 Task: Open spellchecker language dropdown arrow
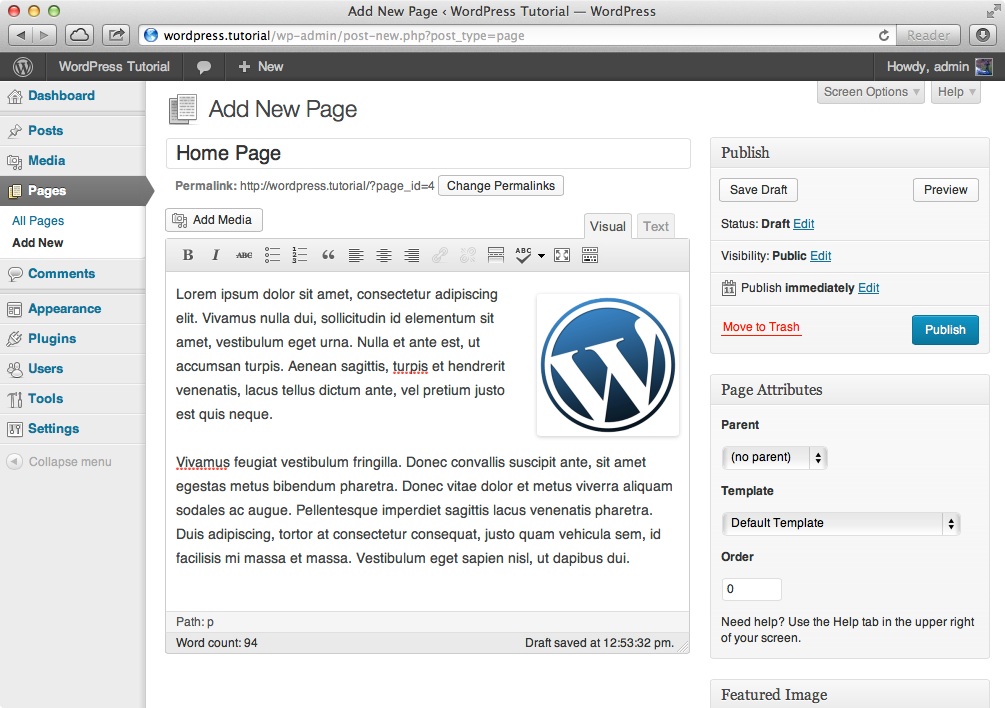click(541, 256)
